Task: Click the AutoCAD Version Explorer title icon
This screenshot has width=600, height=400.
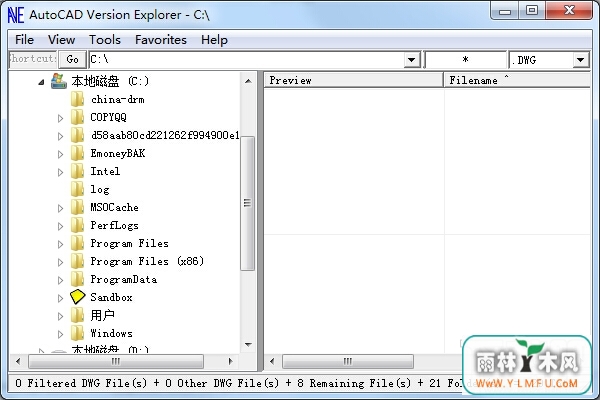Action: click(16, 15)
